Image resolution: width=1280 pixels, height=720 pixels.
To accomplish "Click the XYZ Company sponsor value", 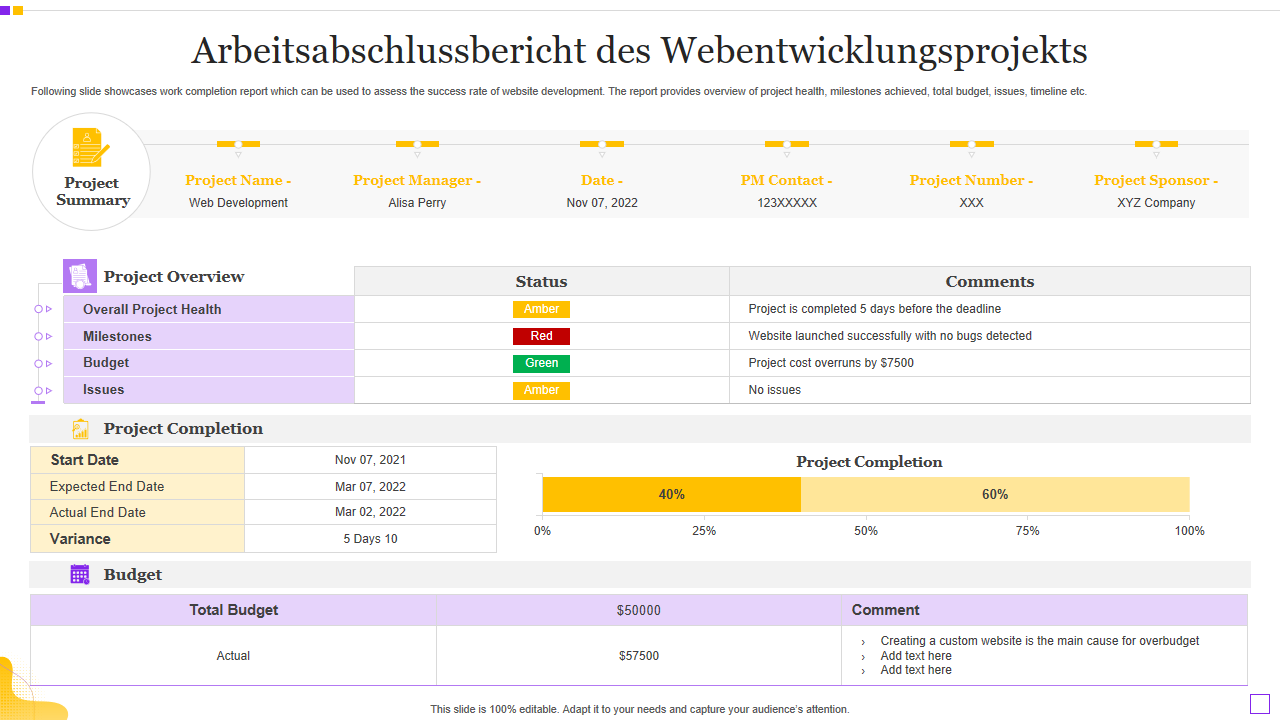I will coord(1156,202).
